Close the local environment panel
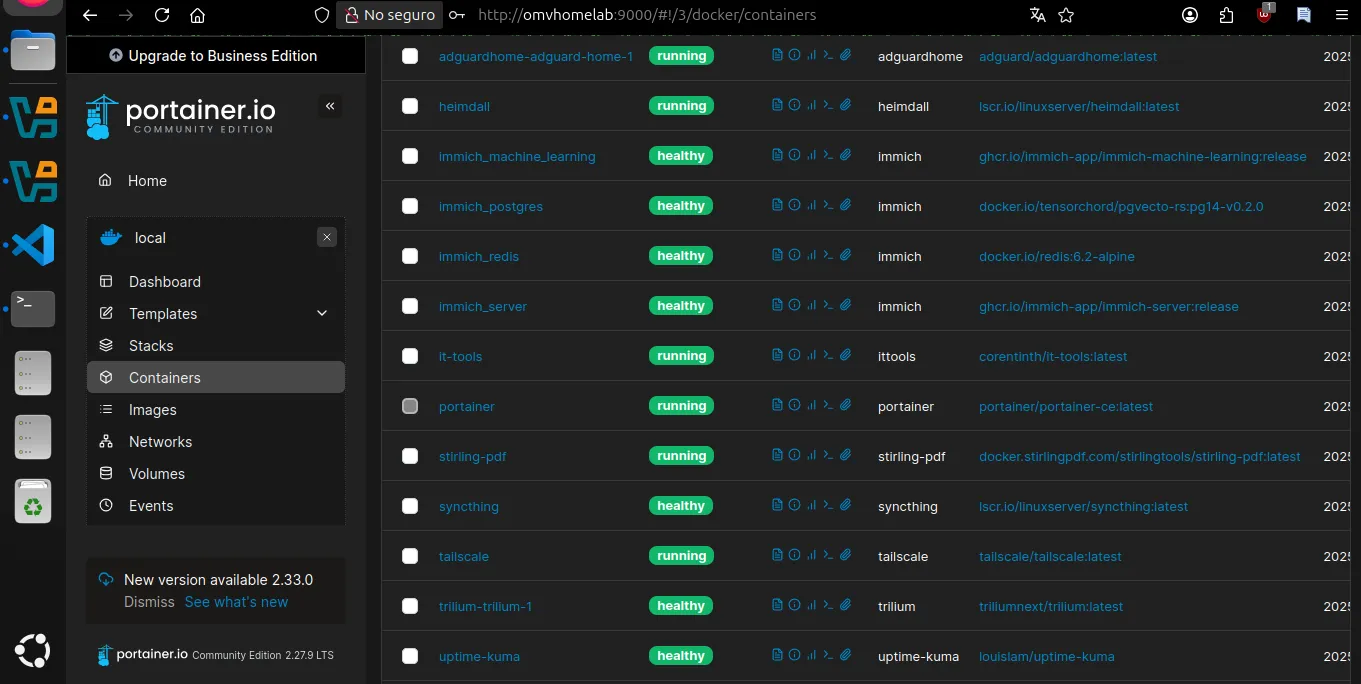This screenshot has width=1361, height=684. pos(327,237)
